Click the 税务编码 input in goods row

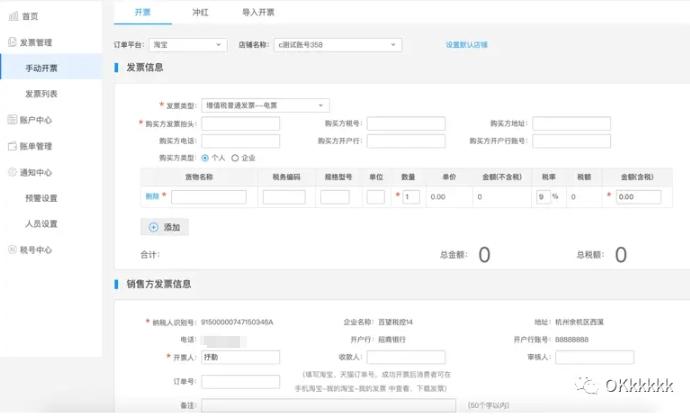coord(284,197)
